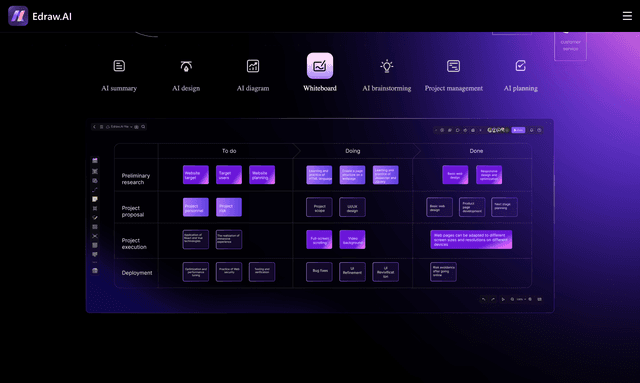Click the Edraw.AI brand text

pos(52,16)
